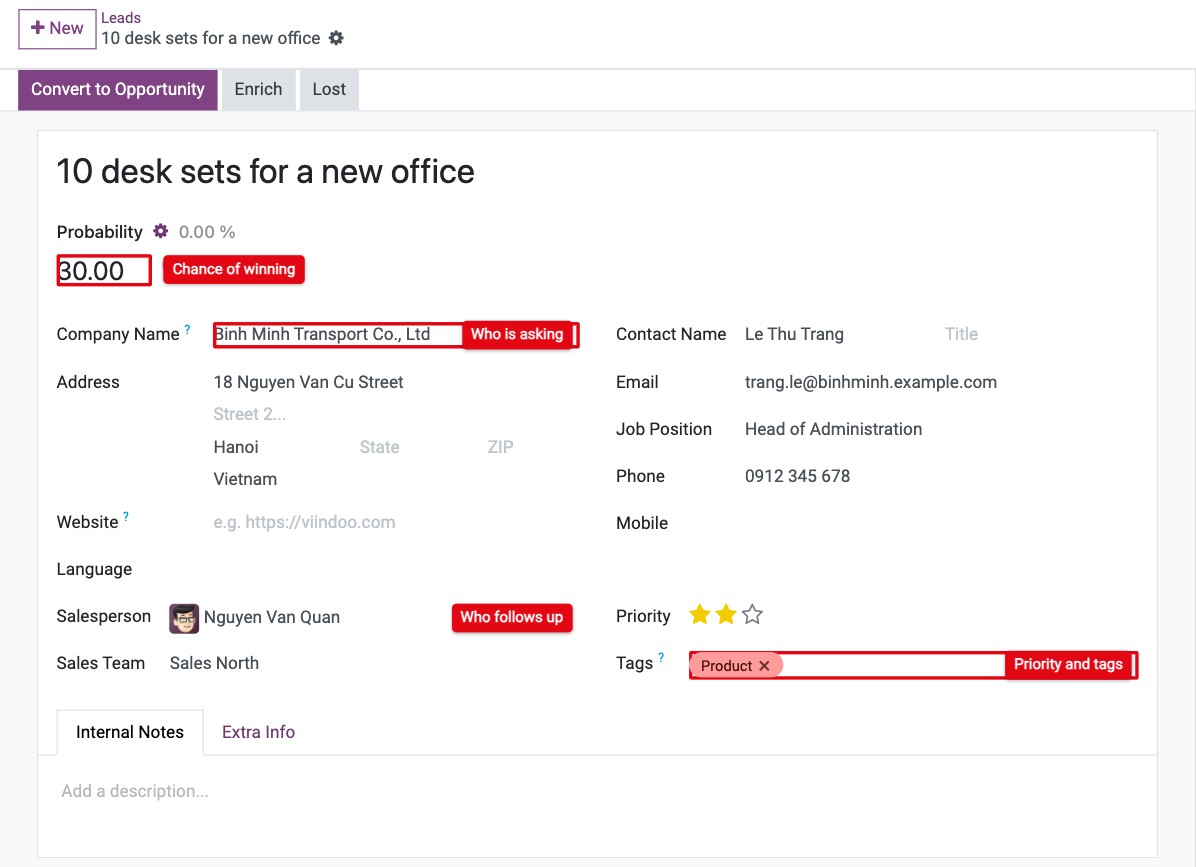Open the Title dropdown beside Contact Name

pos(1040,334)
